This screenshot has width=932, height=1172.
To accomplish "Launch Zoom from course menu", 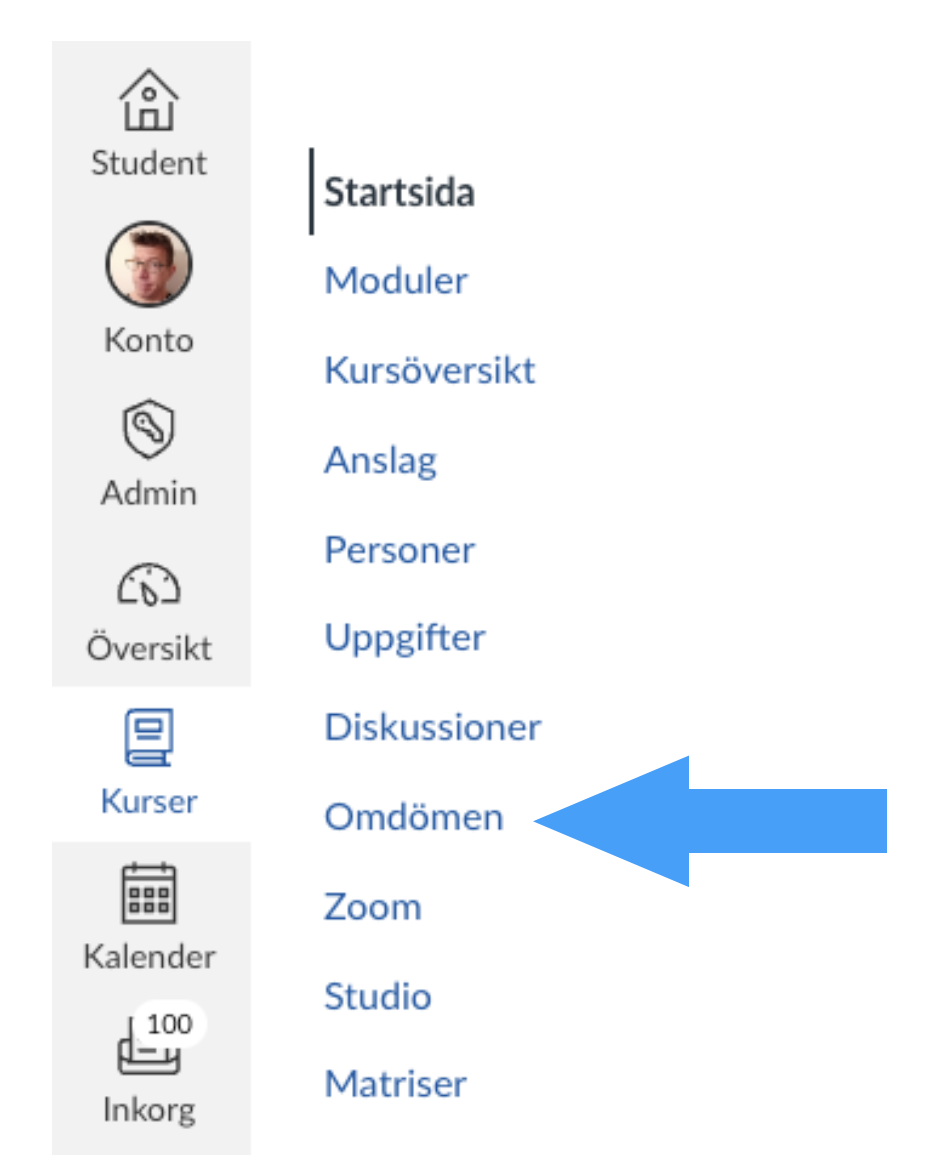I will click(373, 907).
